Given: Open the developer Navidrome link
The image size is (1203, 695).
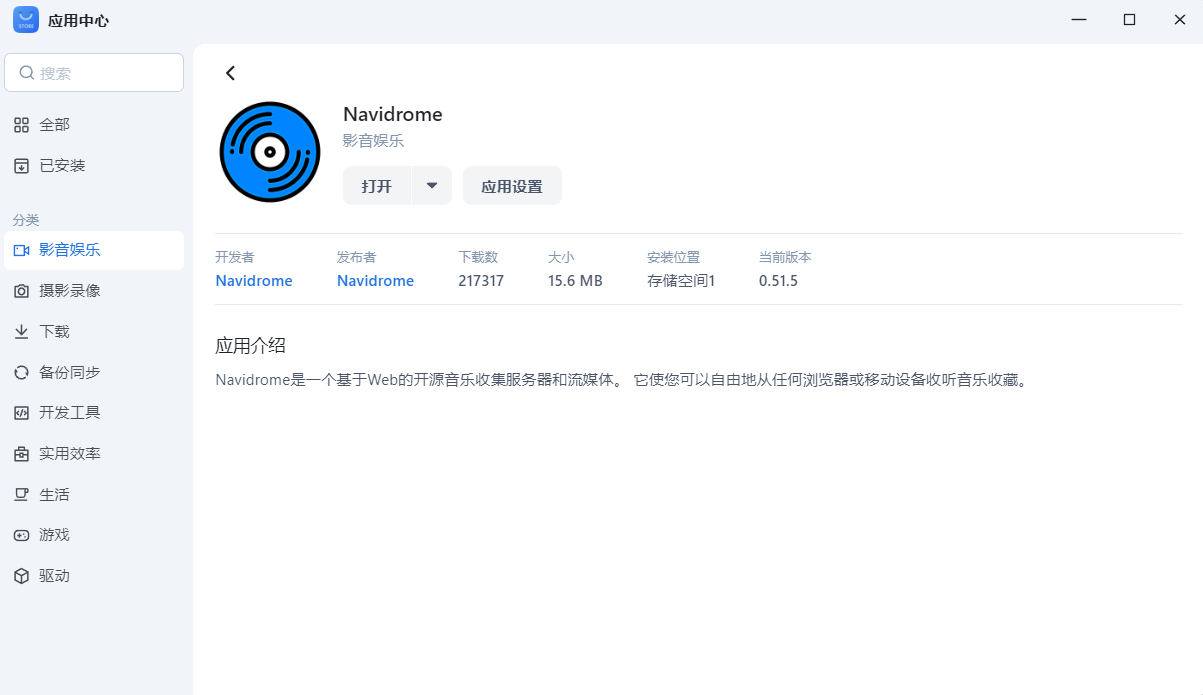Looking at the screenshot, I should (x=254, y=281).
